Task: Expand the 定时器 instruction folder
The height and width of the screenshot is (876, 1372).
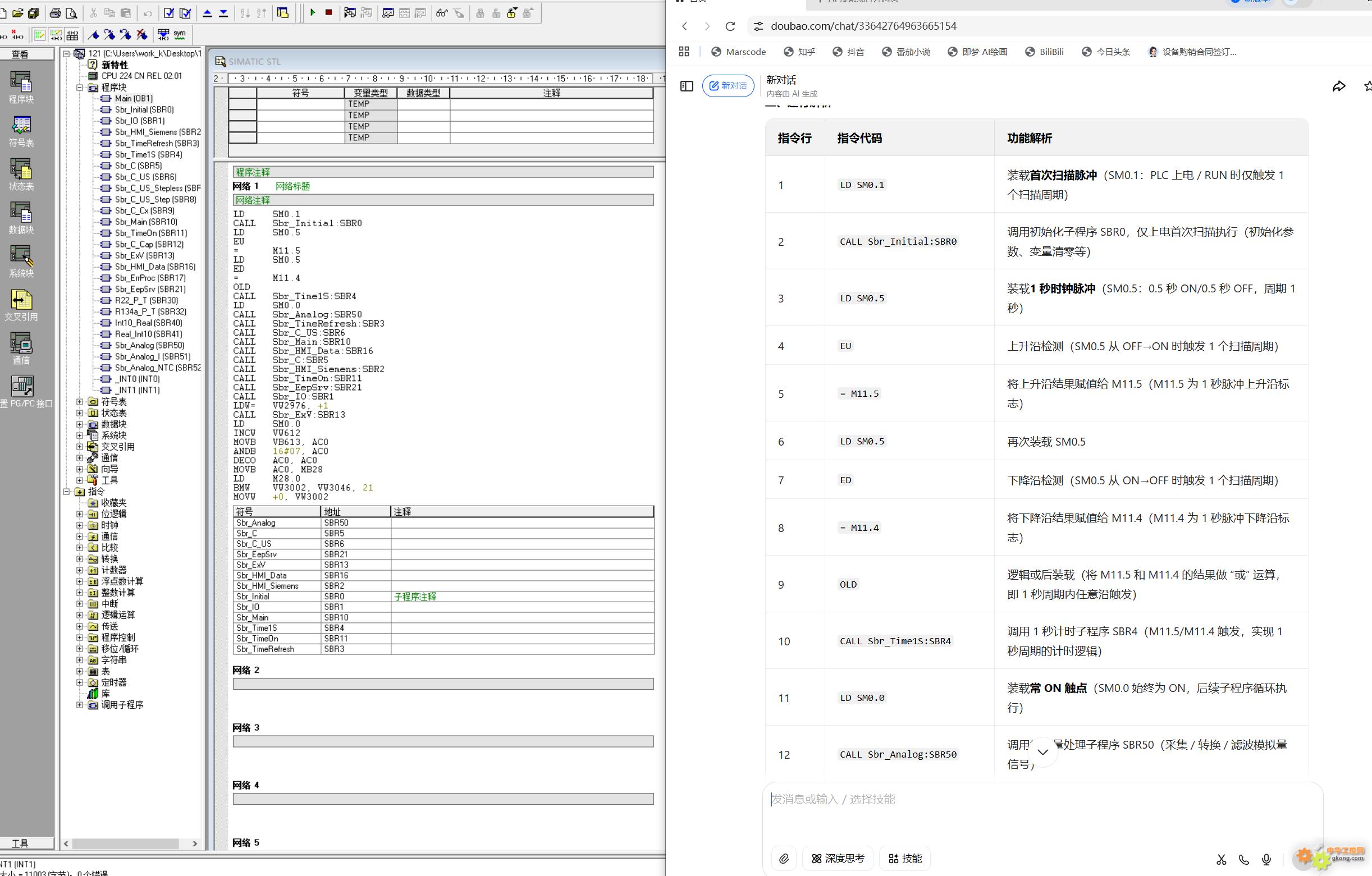Action: pos(80,682)
